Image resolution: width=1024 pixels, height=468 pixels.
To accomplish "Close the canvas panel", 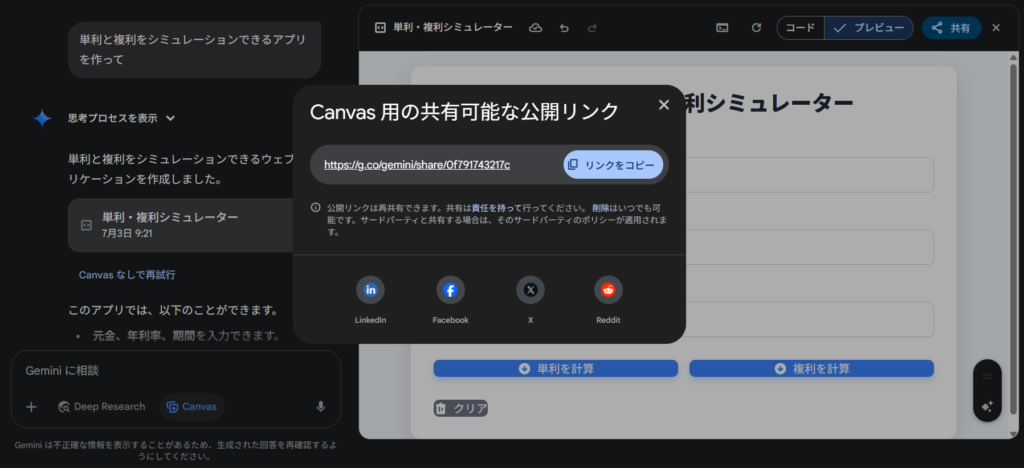I will tap(996, 28).
